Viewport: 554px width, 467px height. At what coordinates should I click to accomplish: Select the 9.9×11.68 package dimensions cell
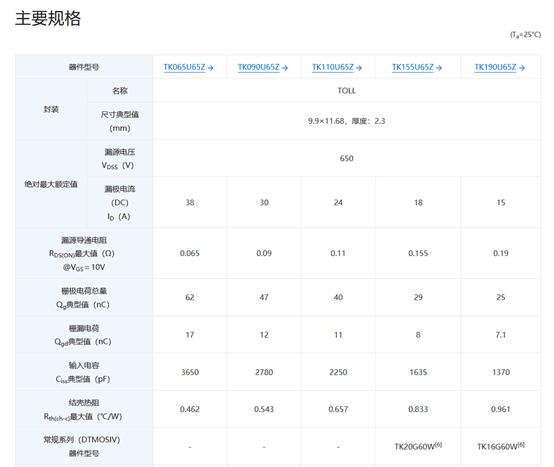pos(347,121)
